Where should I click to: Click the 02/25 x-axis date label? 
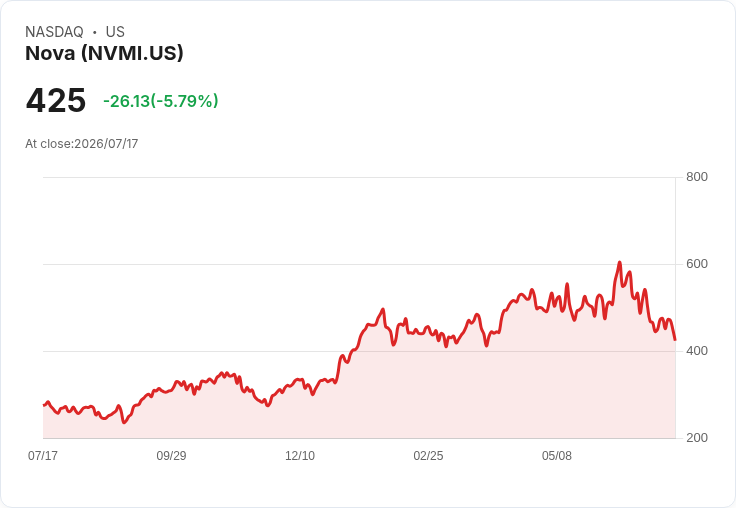coord(428,455)
